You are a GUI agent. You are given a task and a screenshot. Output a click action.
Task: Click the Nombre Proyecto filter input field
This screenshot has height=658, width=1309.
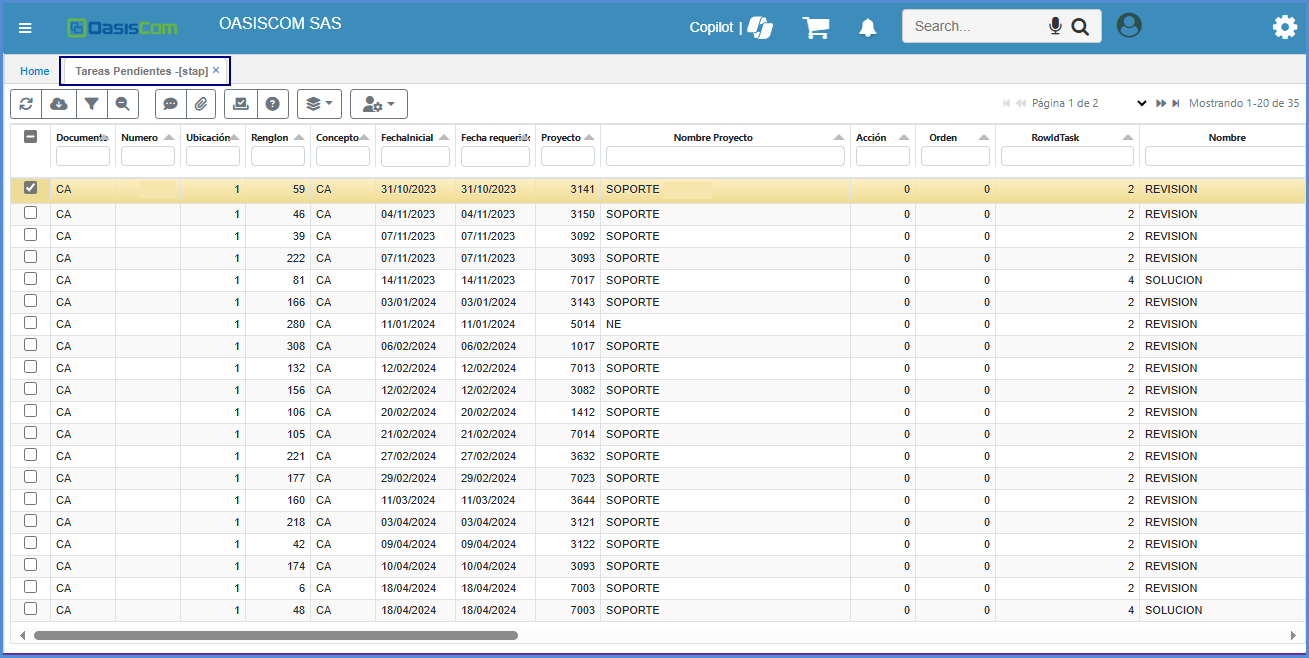[725, 156]
